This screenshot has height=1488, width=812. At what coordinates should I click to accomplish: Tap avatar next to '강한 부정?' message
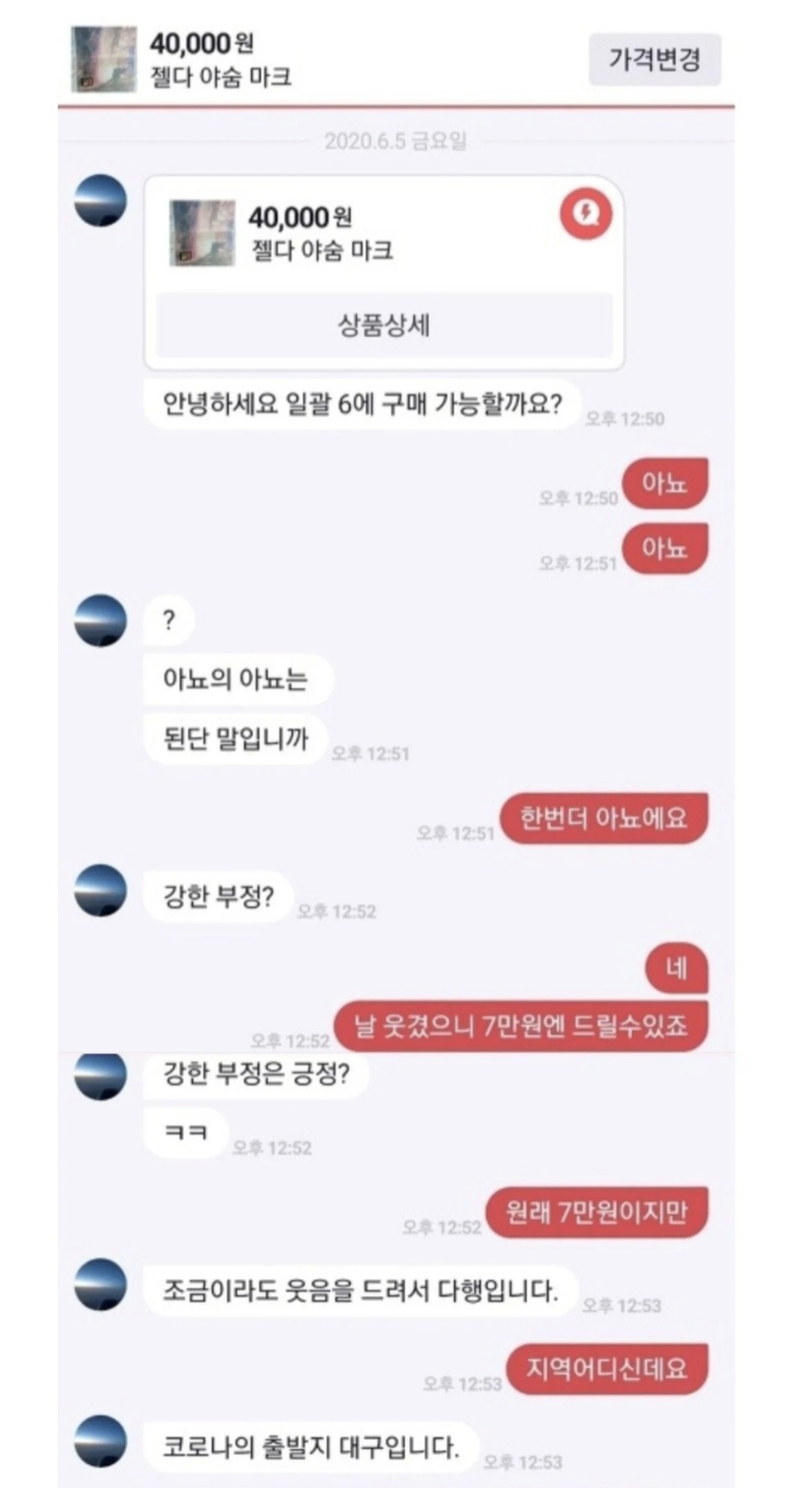click(x=101, y=890)
